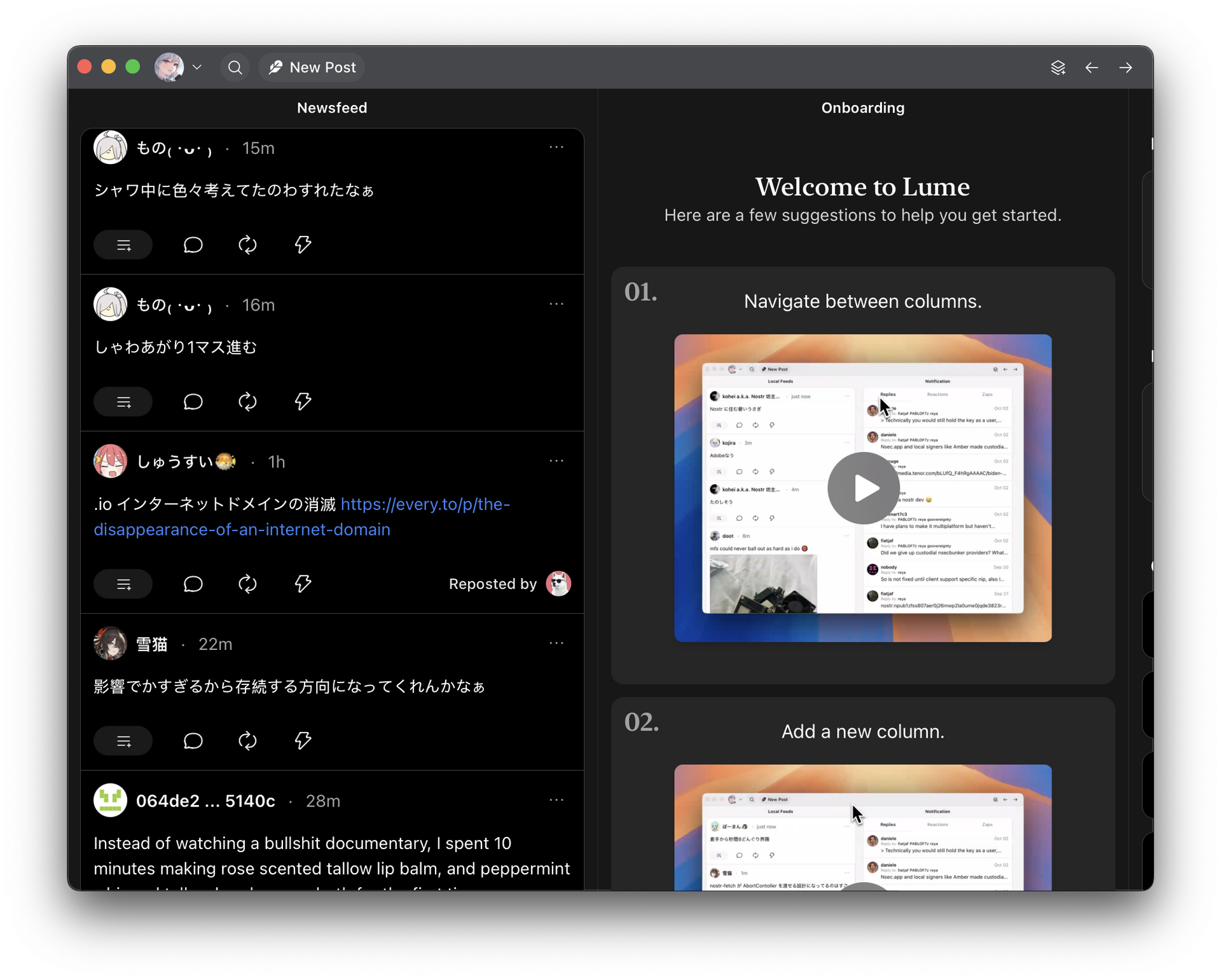Navigate to next column with right arrow
The width and height of the screenshot is (1221, 980).
click(1126, 67)
